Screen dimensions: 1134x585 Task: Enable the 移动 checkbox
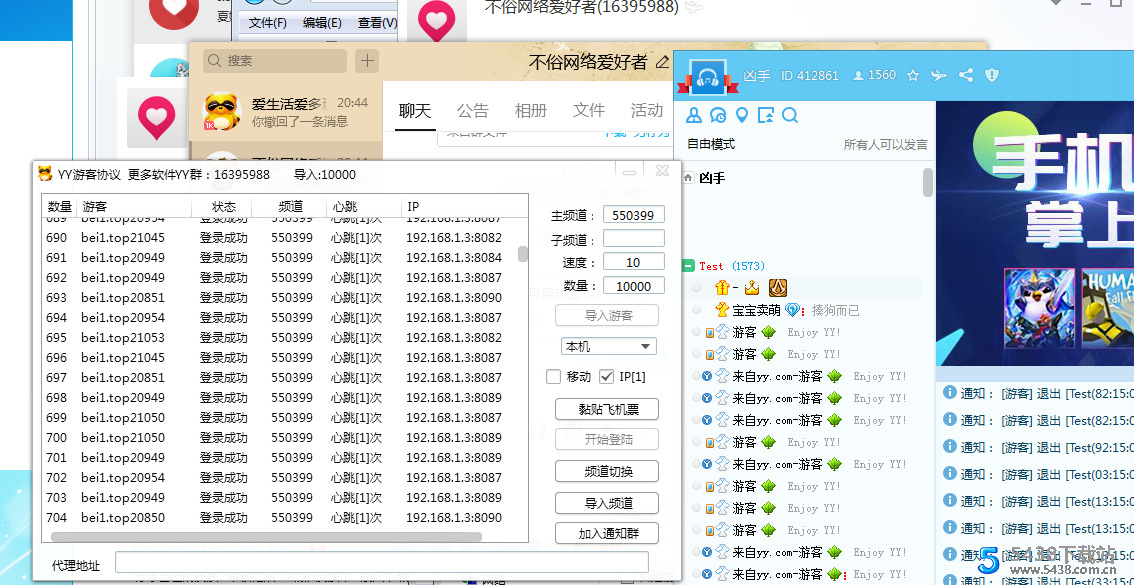tap(553, 377)
